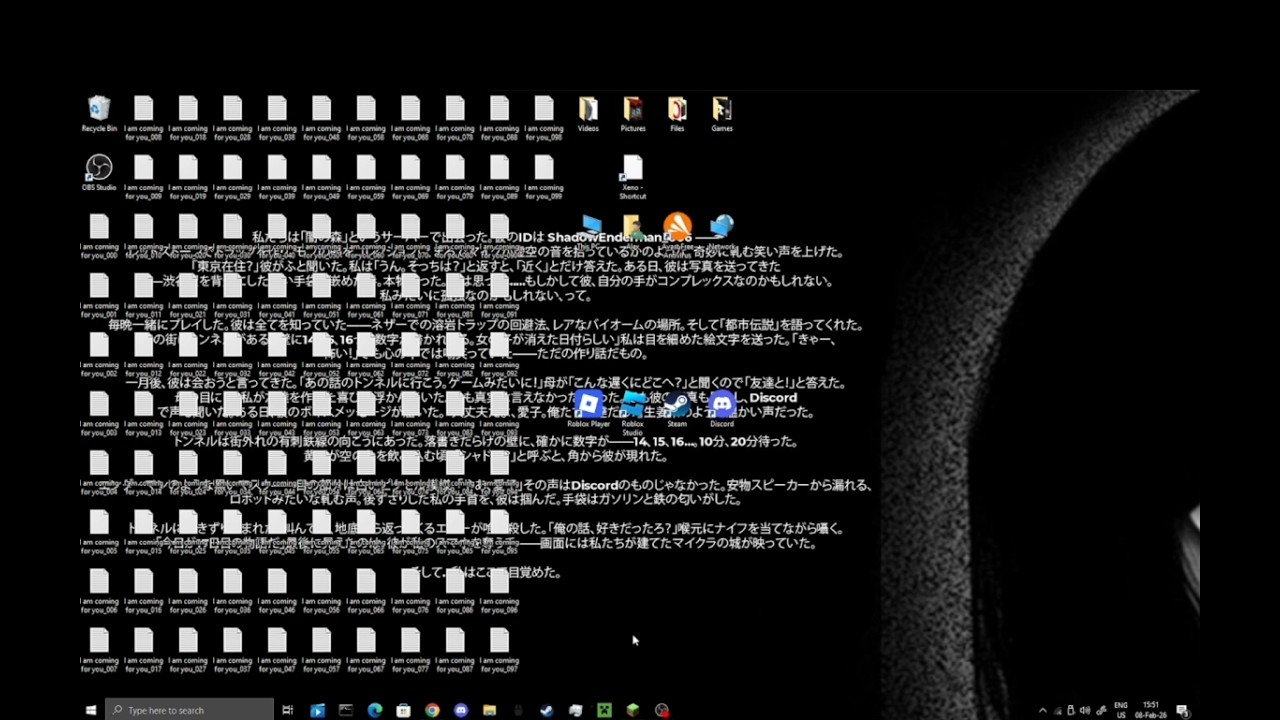Open Microsoft Store from the taskbar
Viewport: 1280px width, 720px height.
(403, 710)
